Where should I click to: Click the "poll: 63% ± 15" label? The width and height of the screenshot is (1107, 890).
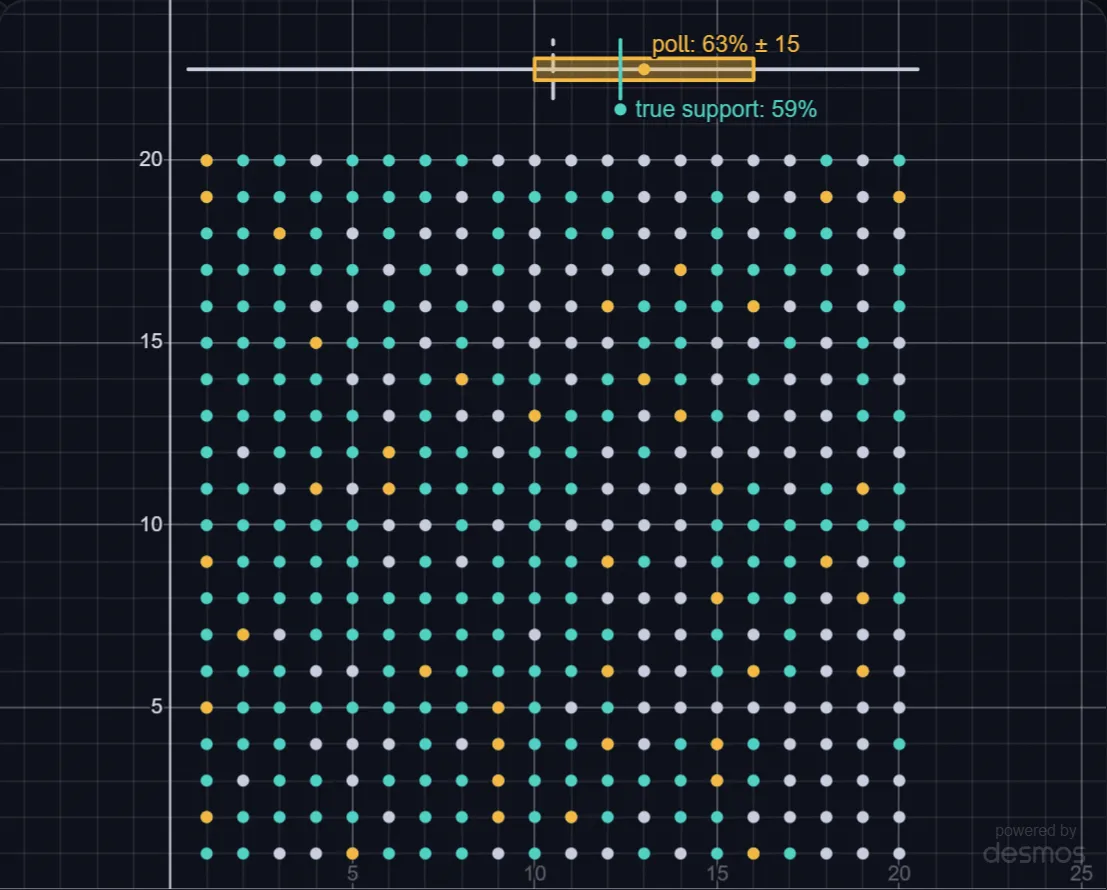pos(725,44)
